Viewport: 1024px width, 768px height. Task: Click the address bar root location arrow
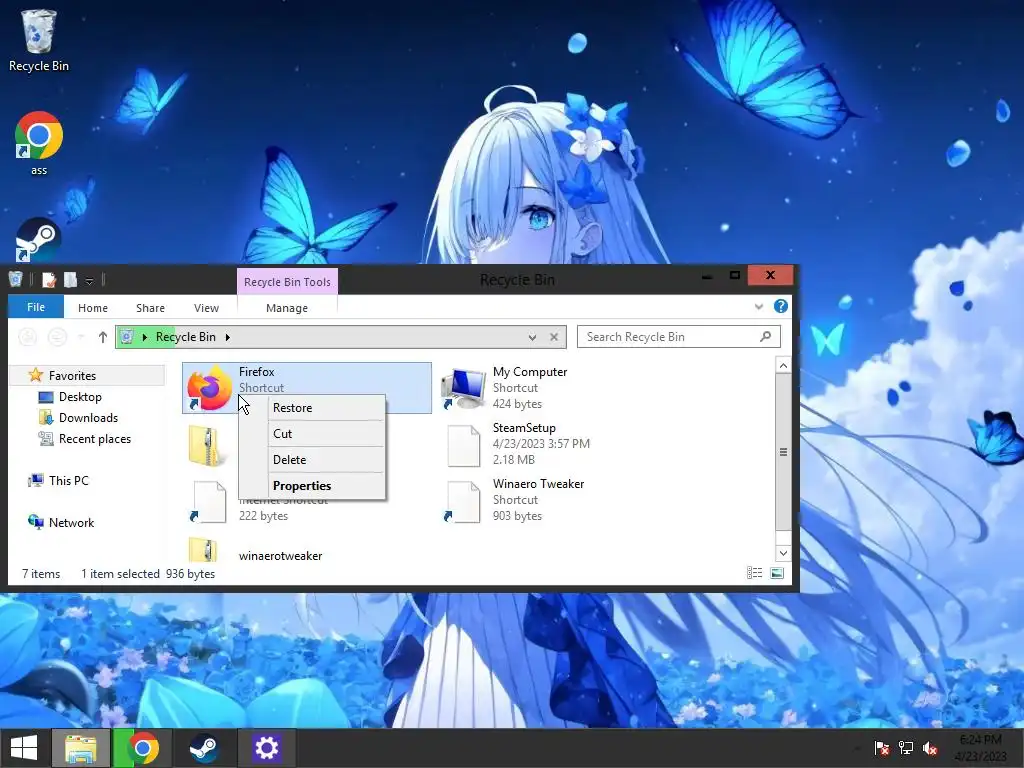144,337
